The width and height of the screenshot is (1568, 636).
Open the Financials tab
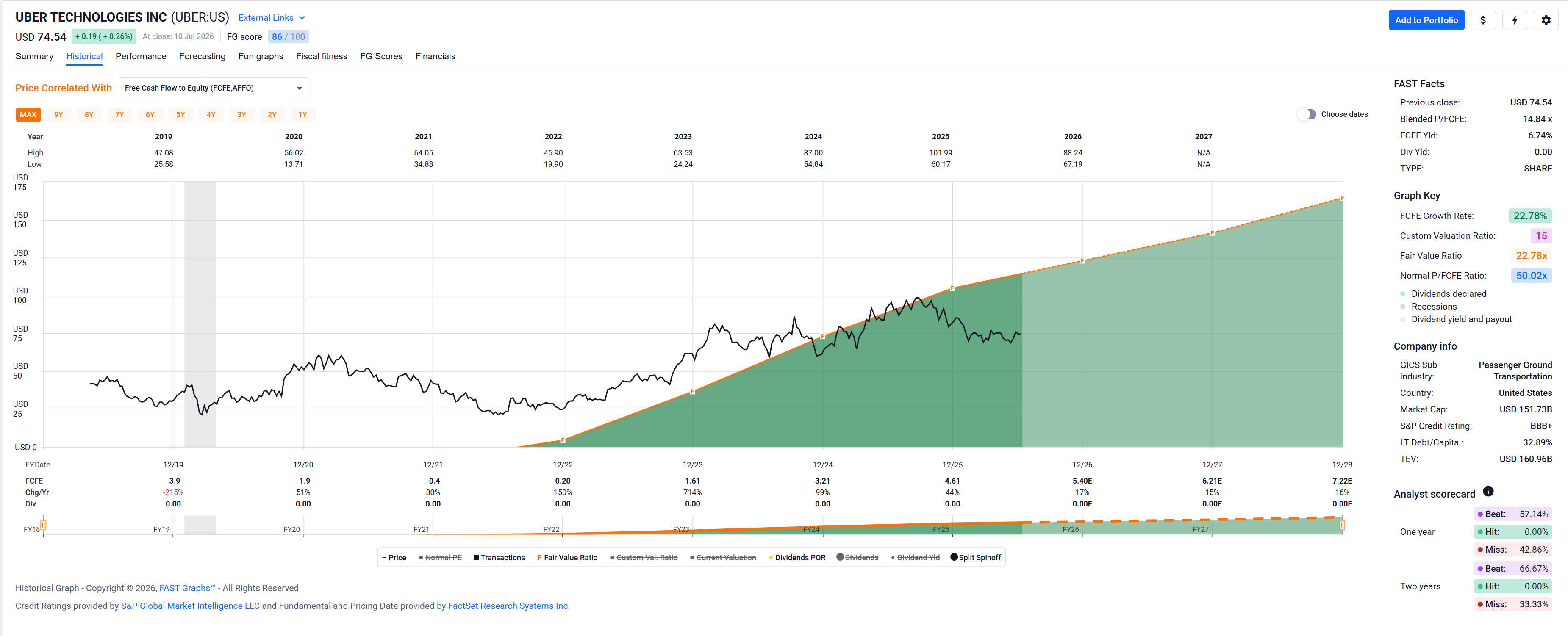(x=435, y=56)
